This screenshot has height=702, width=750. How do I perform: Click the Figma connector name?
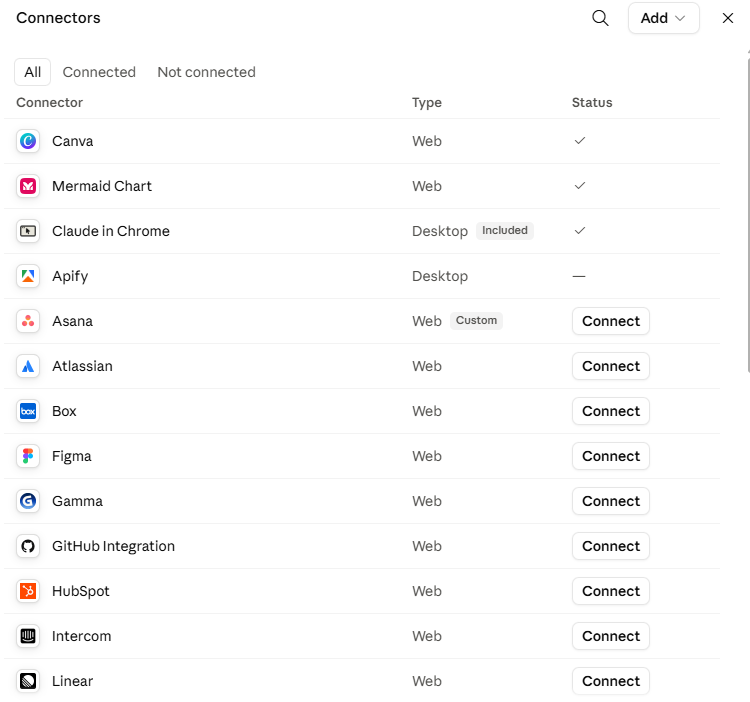click(71, 456)
